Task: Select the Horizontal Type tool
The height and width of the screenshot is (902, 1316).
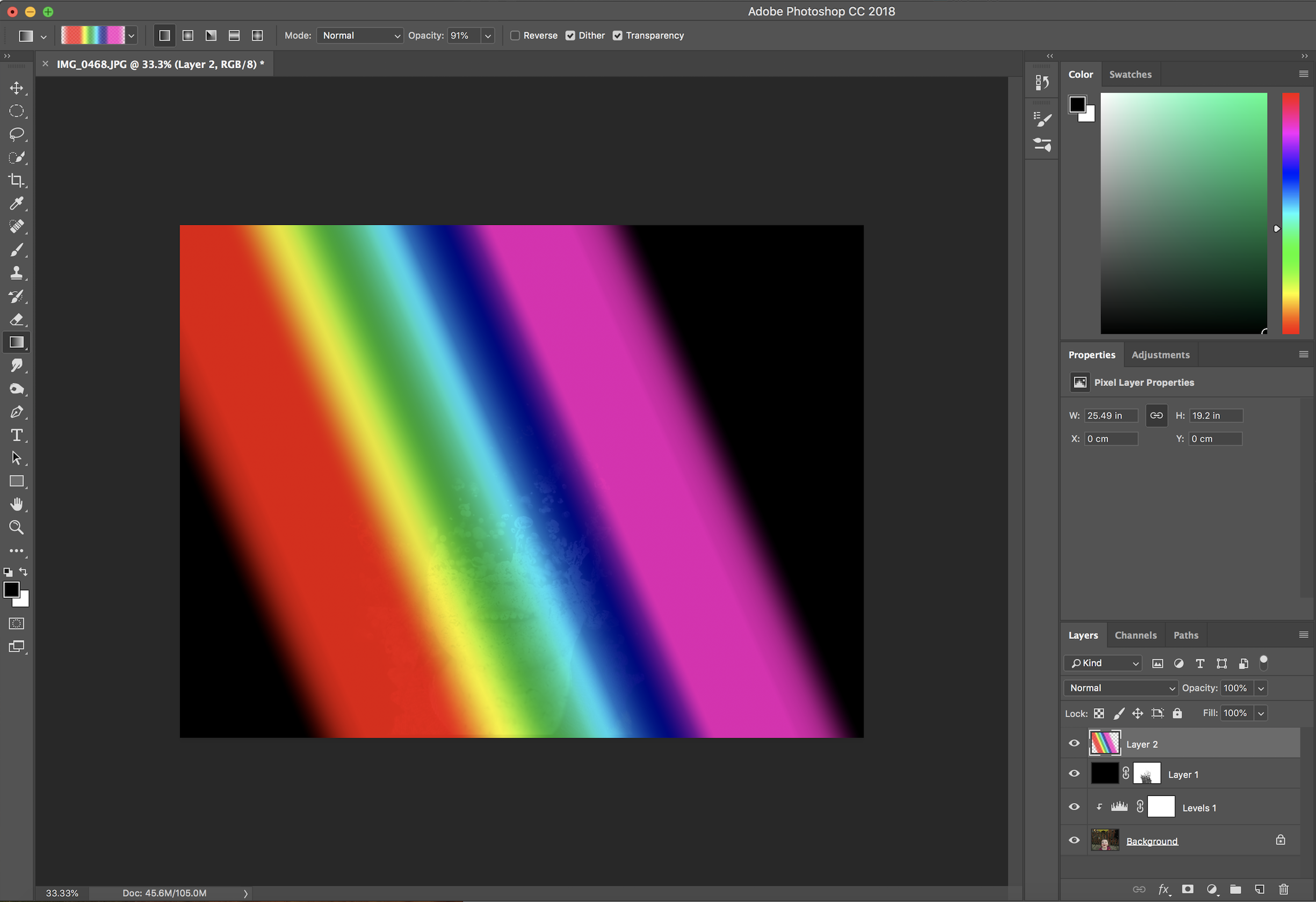Action: (x=17, y=435)
